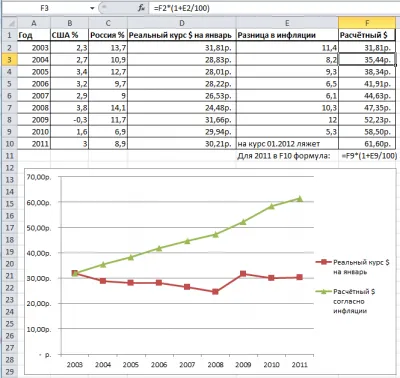Select highlighted column F header
The width and height of the screenshot is (400, 378).
pos(367,23)
